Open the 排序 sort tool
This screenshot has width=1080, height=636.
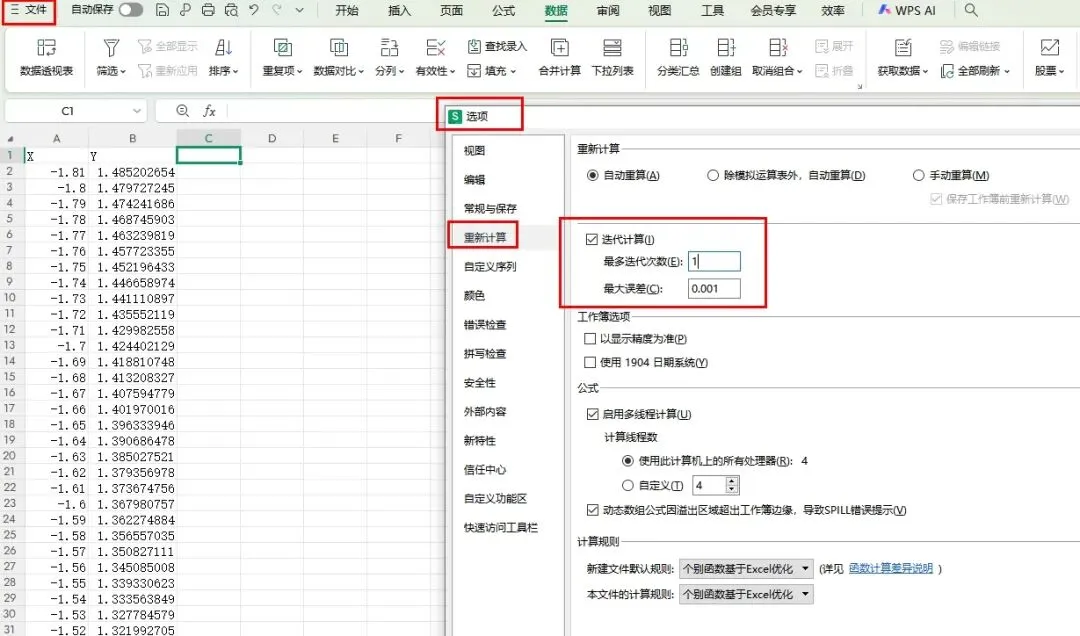pos(223,57)
